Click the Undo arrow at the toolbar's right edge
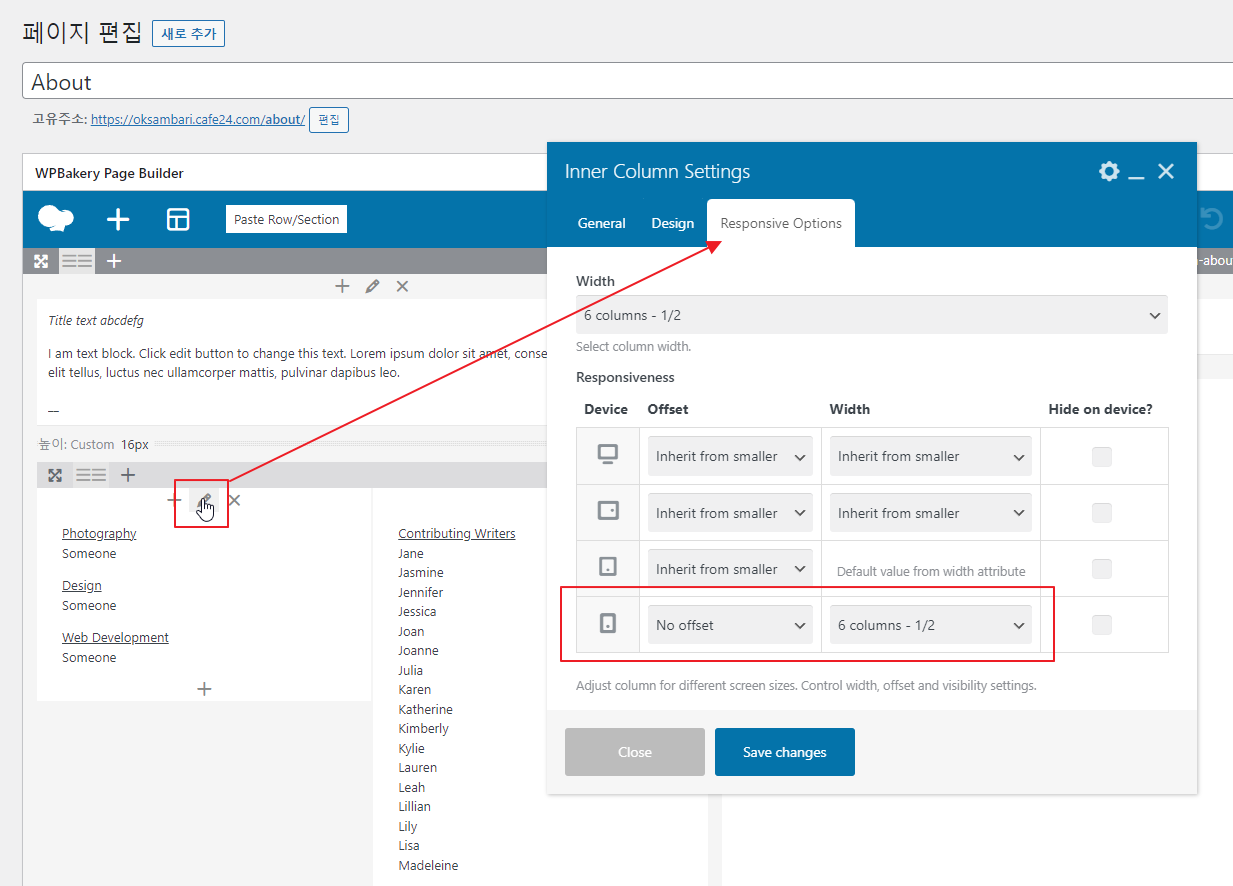Viewport: 1233px width, 886px height. [1211, 219]
